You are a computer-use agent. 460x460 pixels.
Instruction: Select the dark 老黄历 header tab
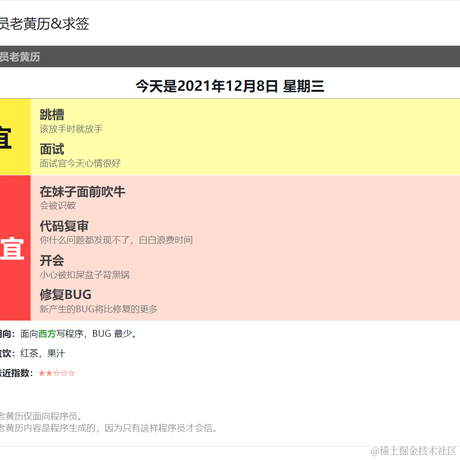click(230, 56)
